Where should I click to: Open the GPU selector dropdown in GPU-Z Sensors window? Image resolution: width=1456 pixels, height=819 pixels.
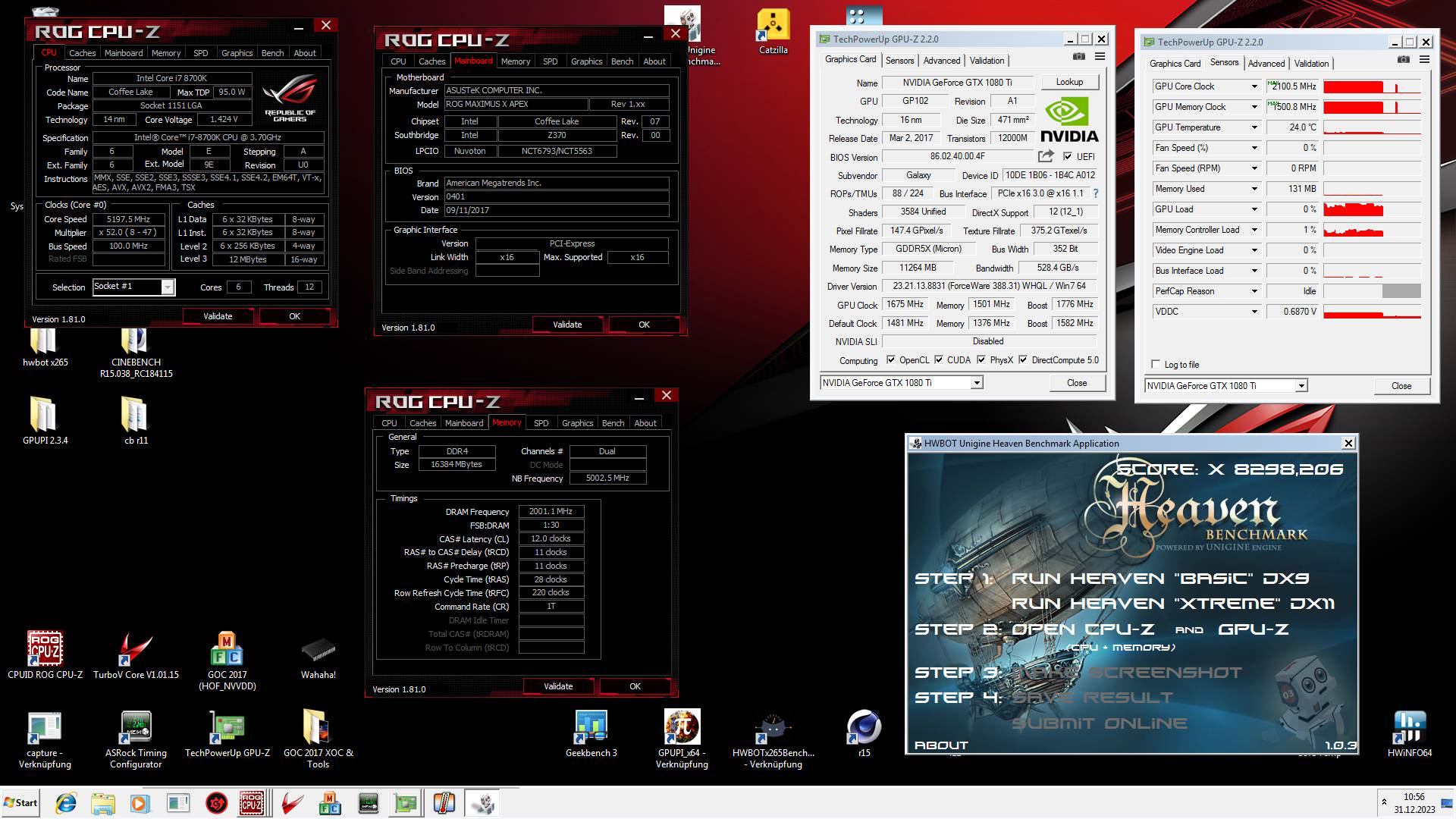pos(1301,386)
